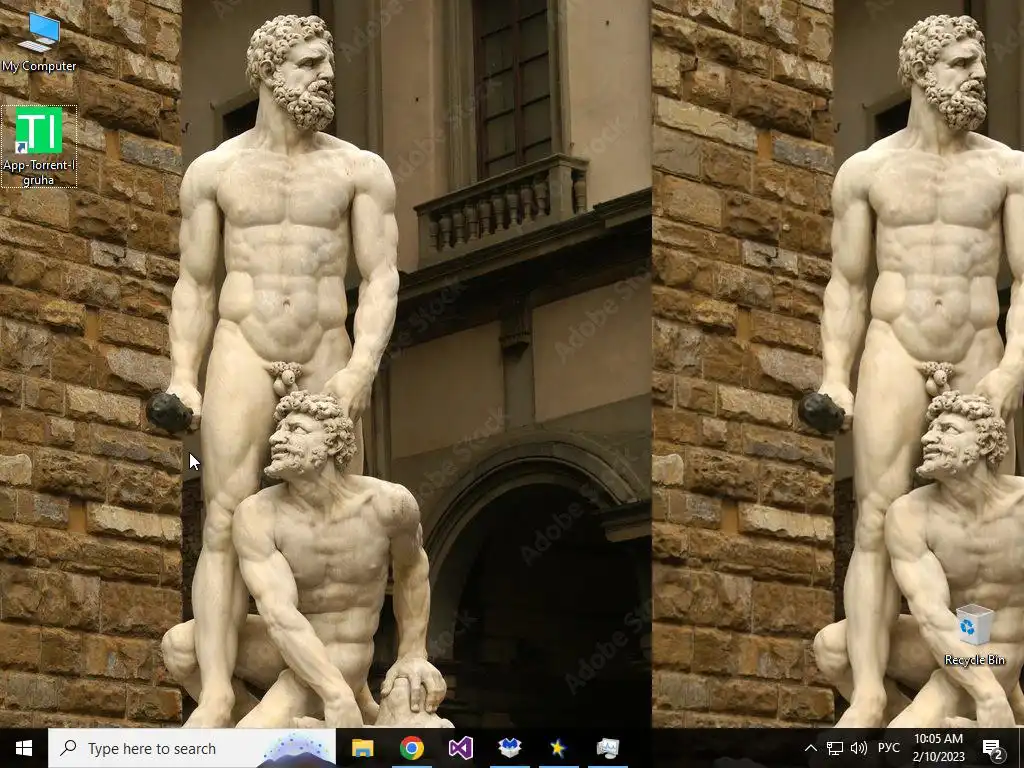
Task: Open the yellow star app in taskbar
Action: (x=558, y=748)
